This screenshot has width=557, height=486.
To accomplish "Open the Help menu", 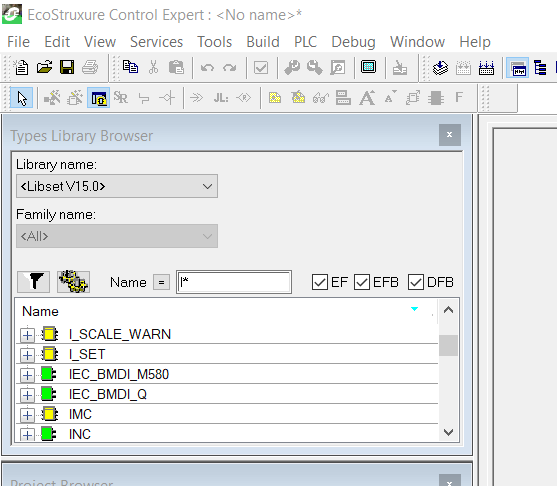I will [x=475, y=42].
